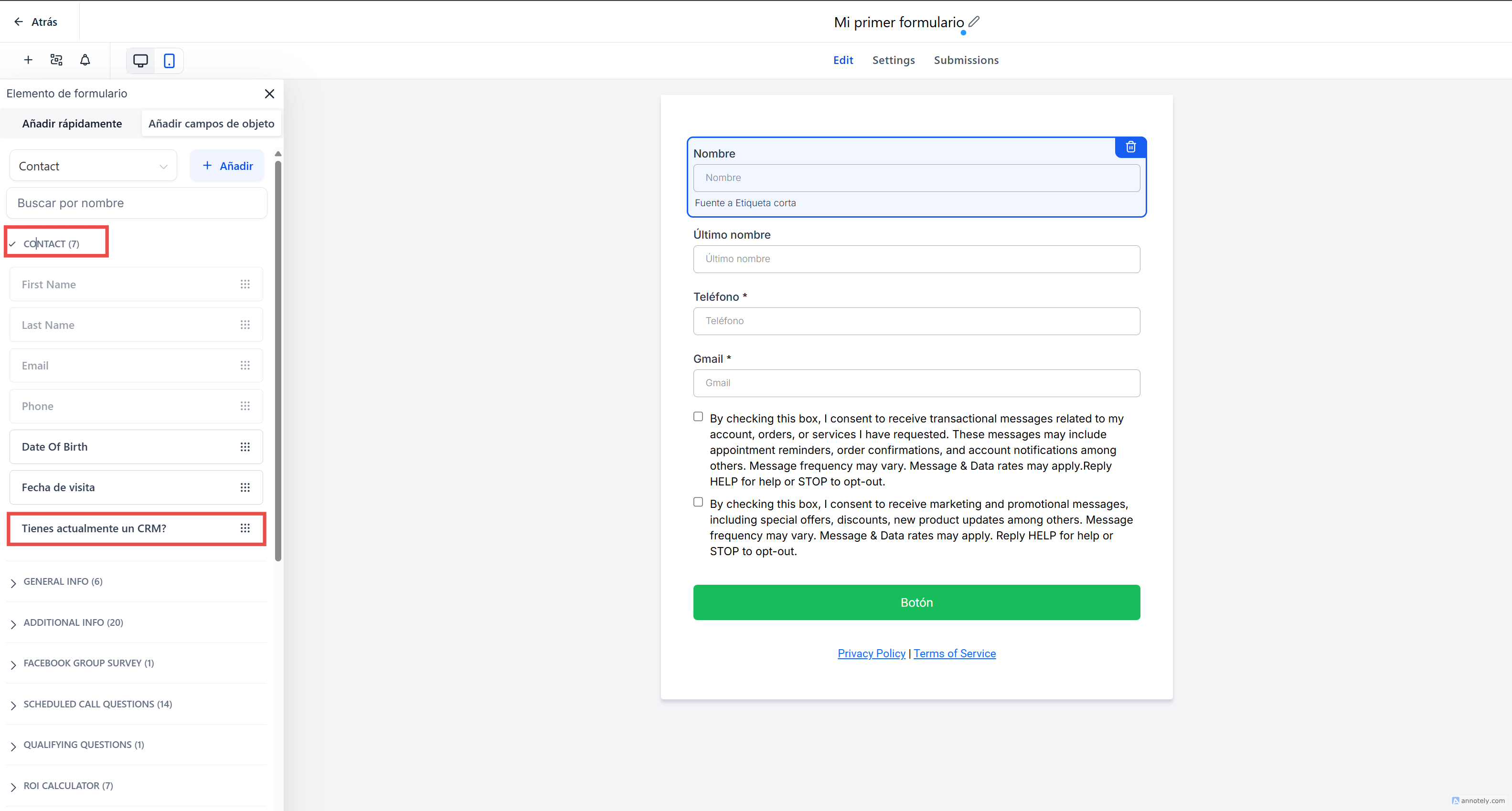Click the Buscar por nombre search field

(x=136, y=203)
